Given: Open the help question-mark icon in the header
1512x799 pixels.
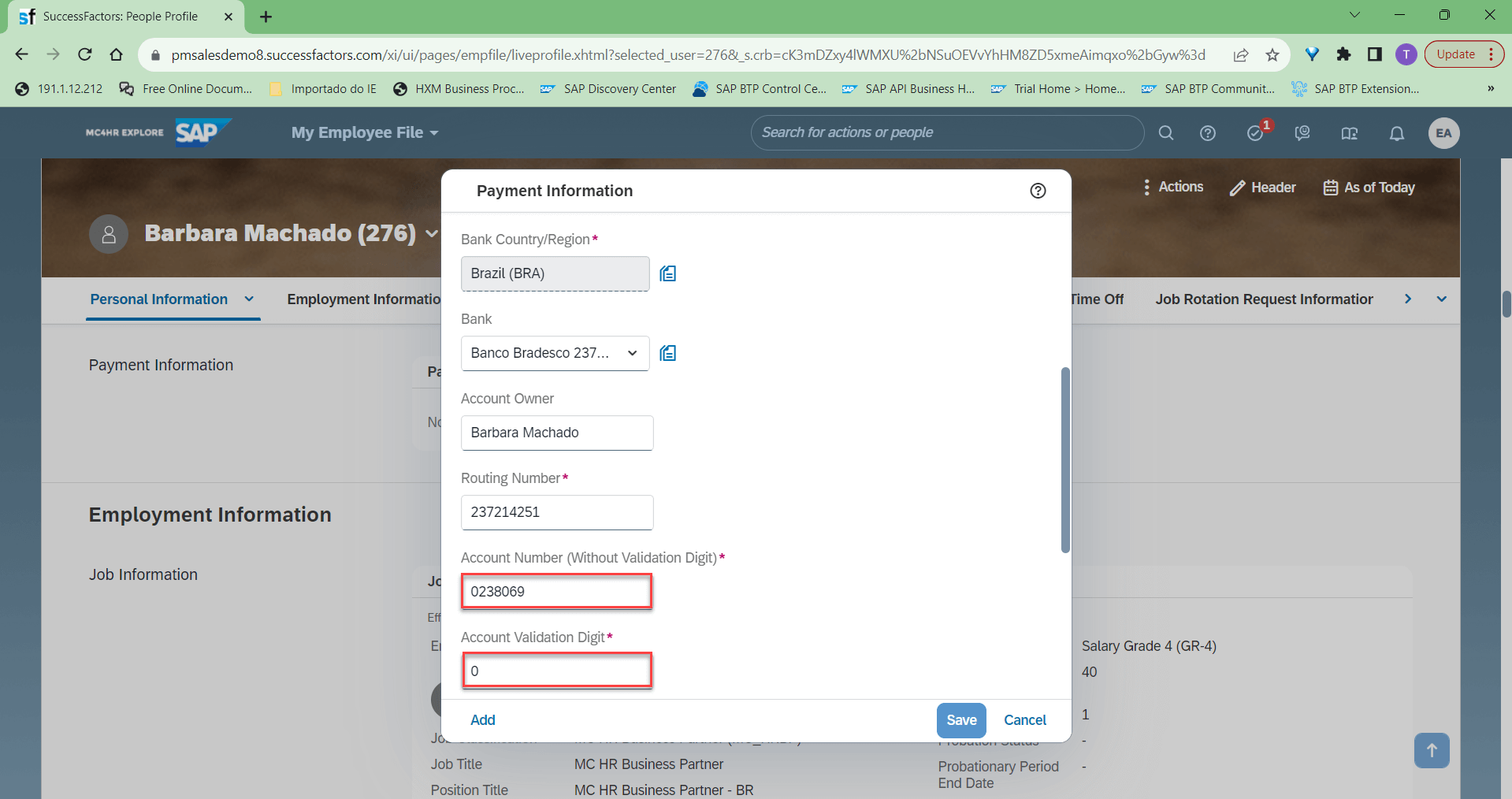Looking at the screenshot, I should pos(1207,132).
